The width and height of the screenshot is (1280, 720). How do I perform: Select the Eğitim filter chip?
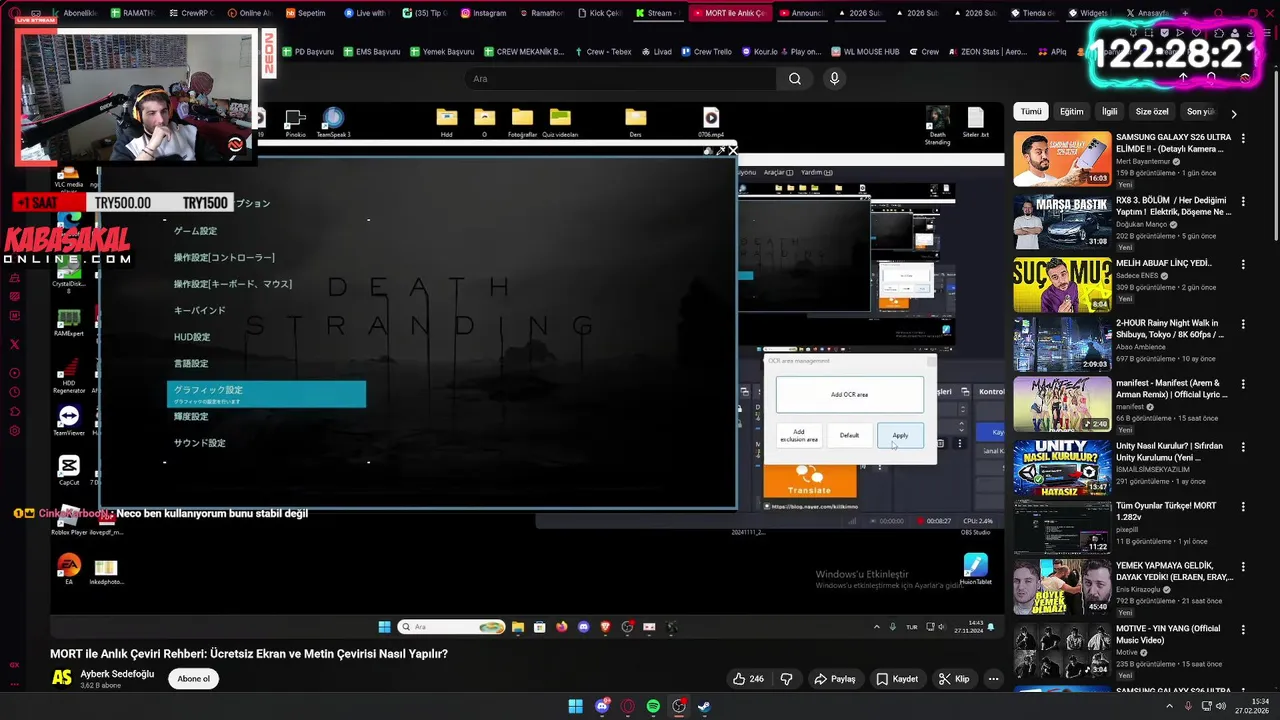click(1072, 112)
